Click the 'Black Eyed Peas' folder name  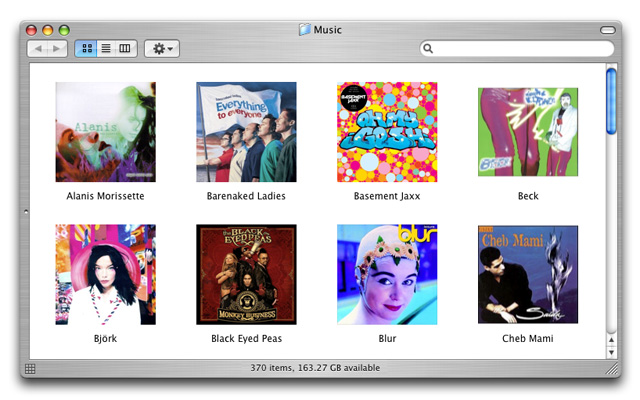(x=246, y=339)
